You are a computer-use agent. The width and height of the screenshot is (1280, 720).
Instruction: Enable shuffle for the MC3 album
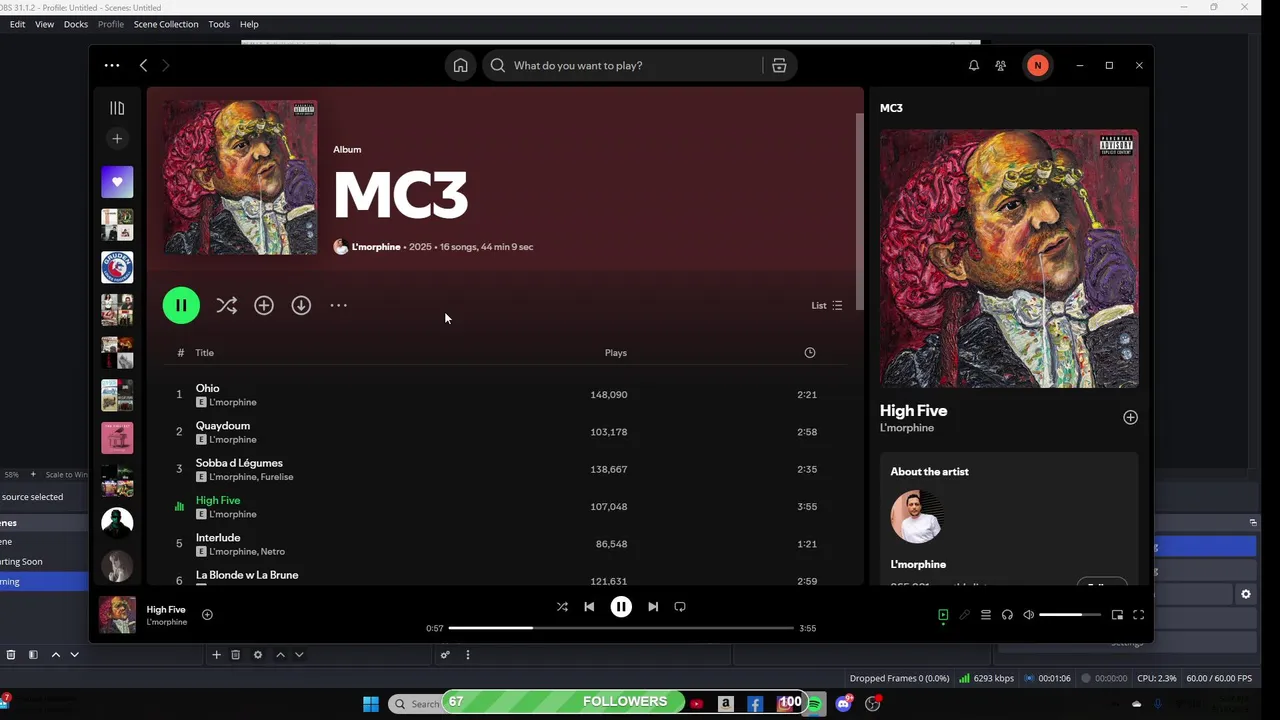(x=227, y=305)
